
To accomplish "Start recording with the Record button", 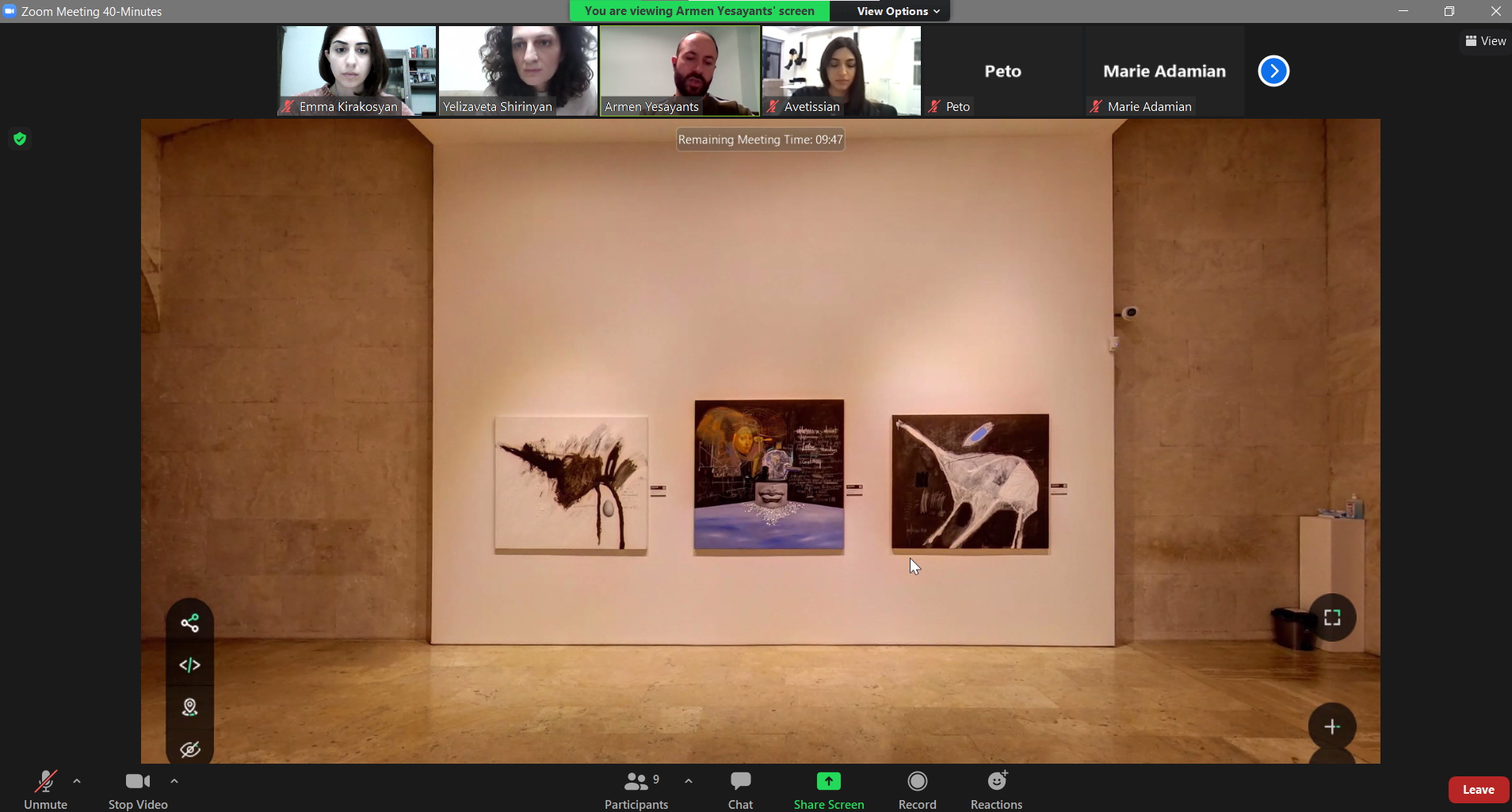I will click(918, 790).
